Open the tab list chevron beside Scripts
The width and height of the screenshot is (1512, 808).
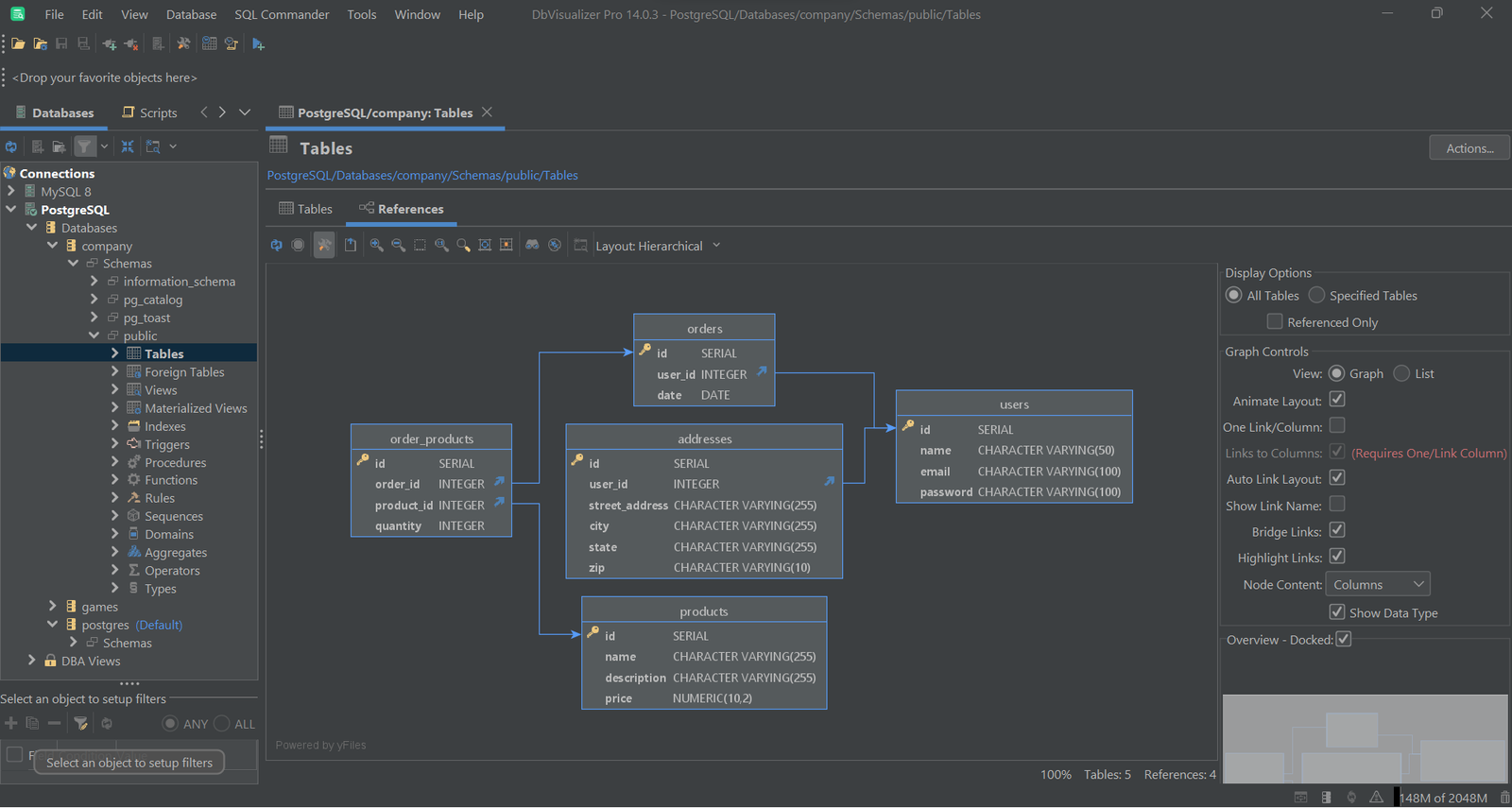click(x=245, y=112)
